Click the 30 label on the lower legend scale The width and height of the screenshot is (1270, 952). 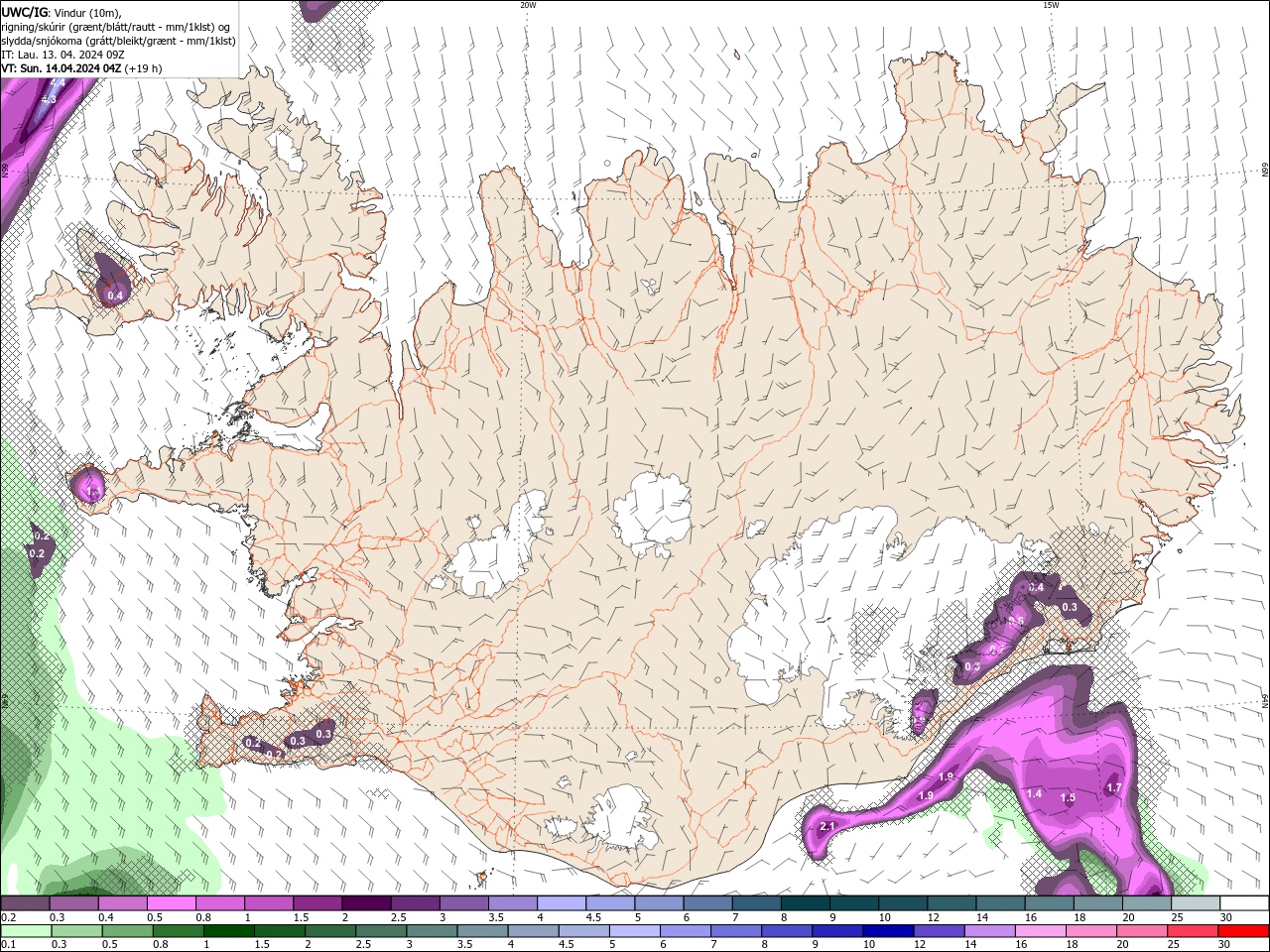[1226, 945]
